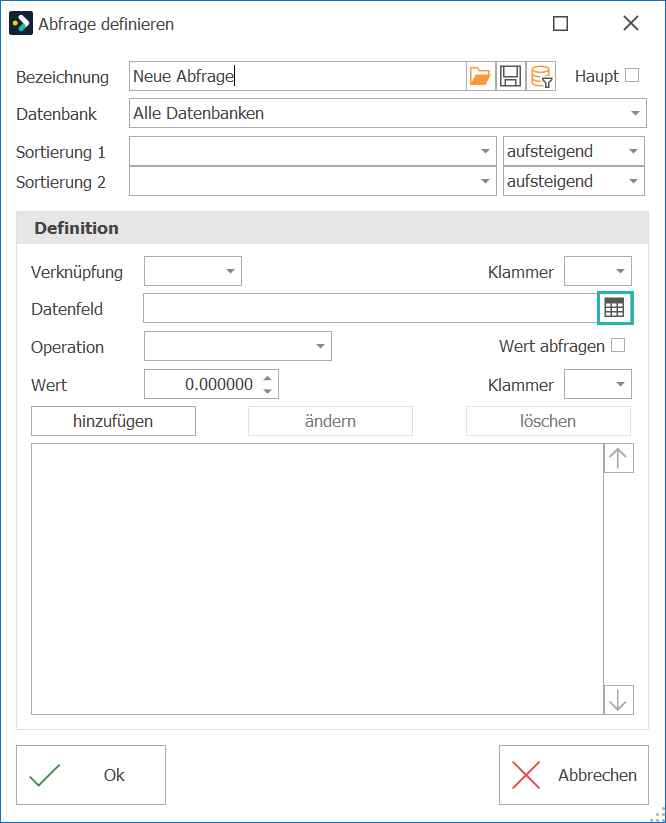Open the Klammer dropdown beside Wert
Viewport: 666px width, 823px height.
tap(598, 384)
